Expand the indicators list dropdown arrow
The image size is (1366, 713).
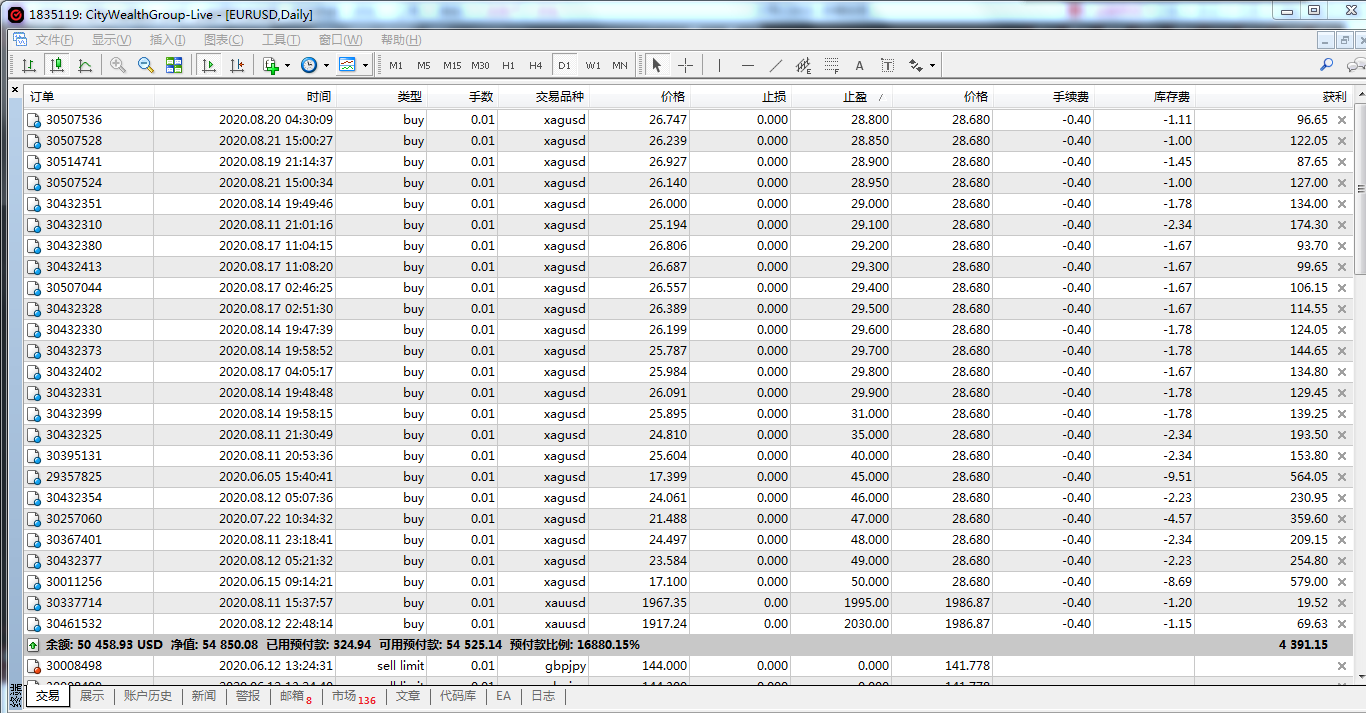point(287,65)
